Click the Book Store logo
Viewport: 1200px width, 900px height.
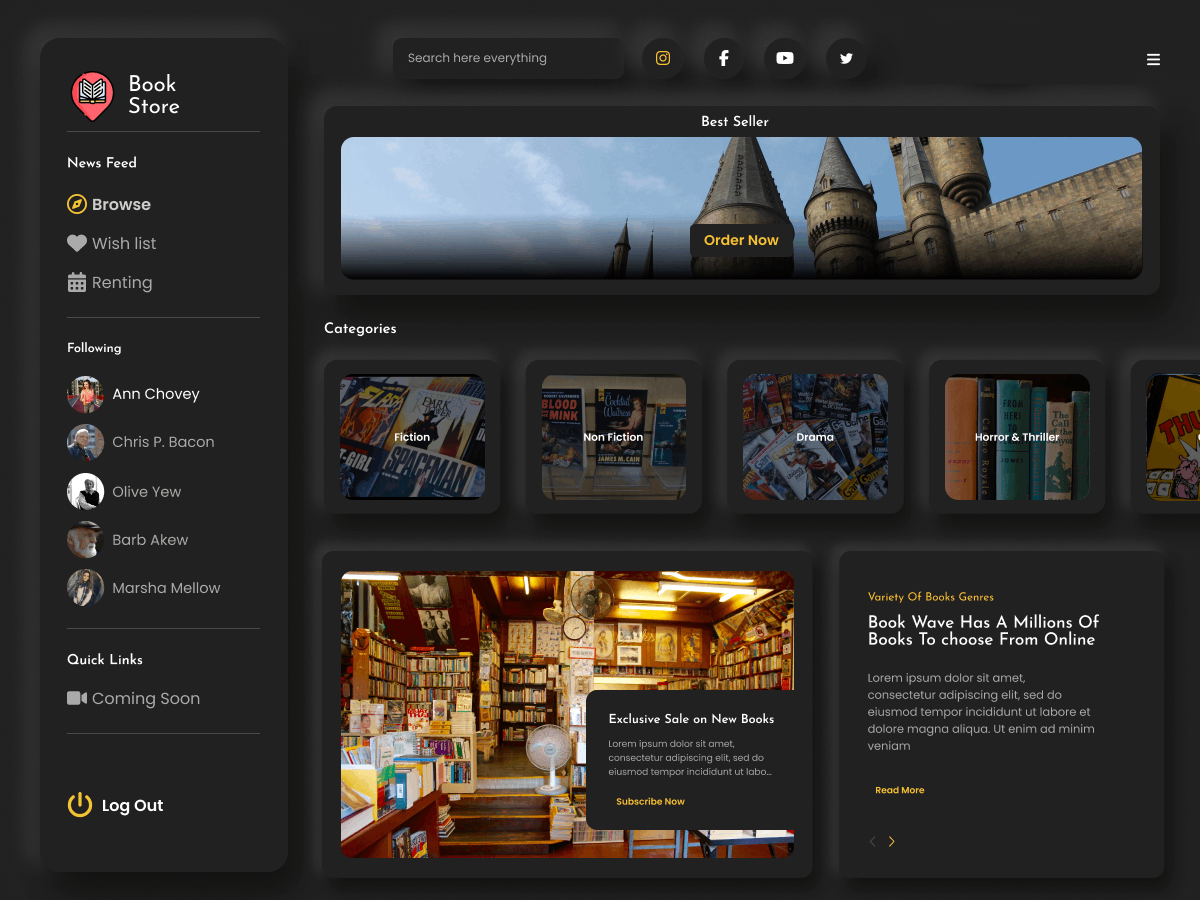click(x=92, y=96)
